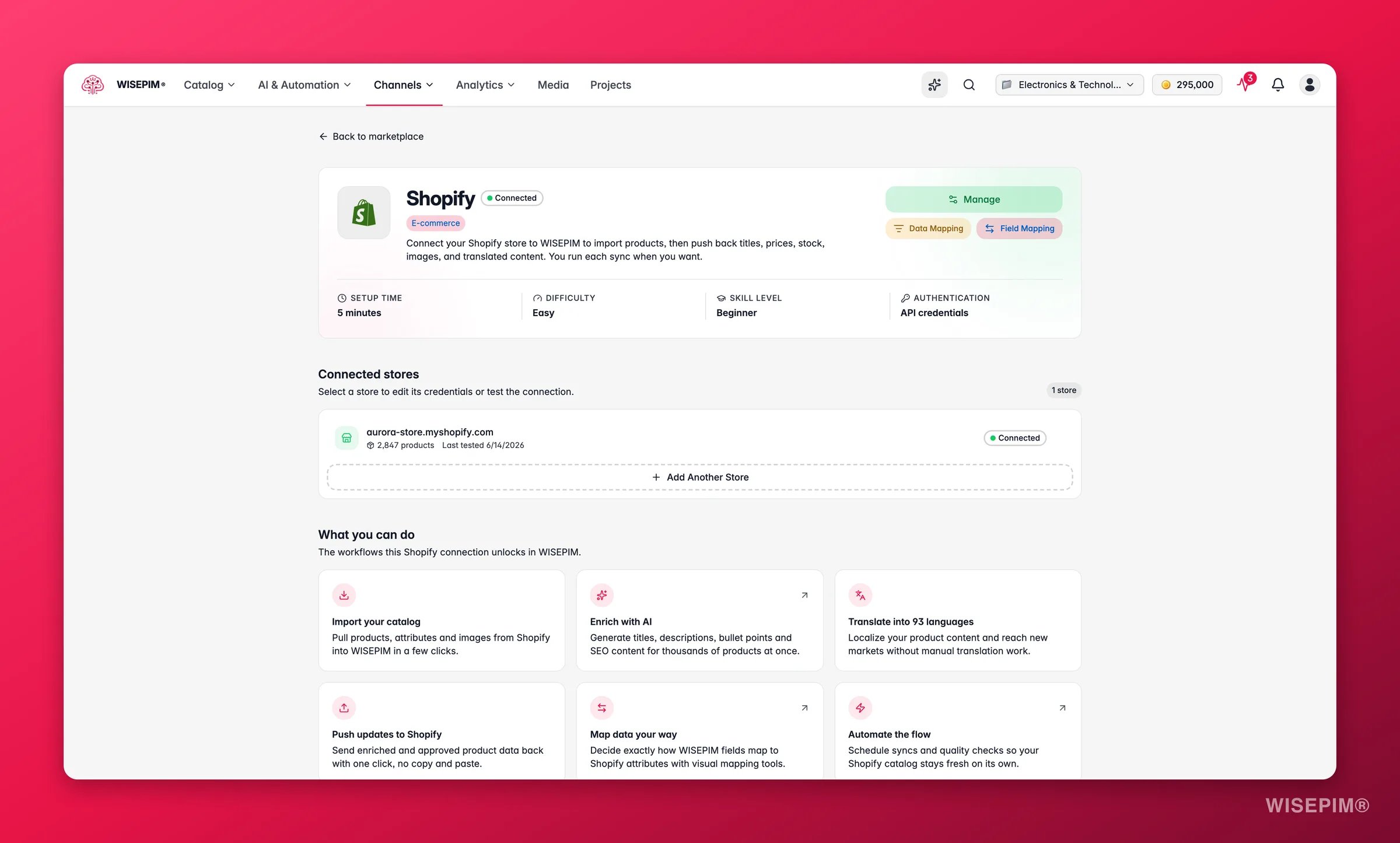Click the WISEPIM wordmark

click(x=141, y=85)
